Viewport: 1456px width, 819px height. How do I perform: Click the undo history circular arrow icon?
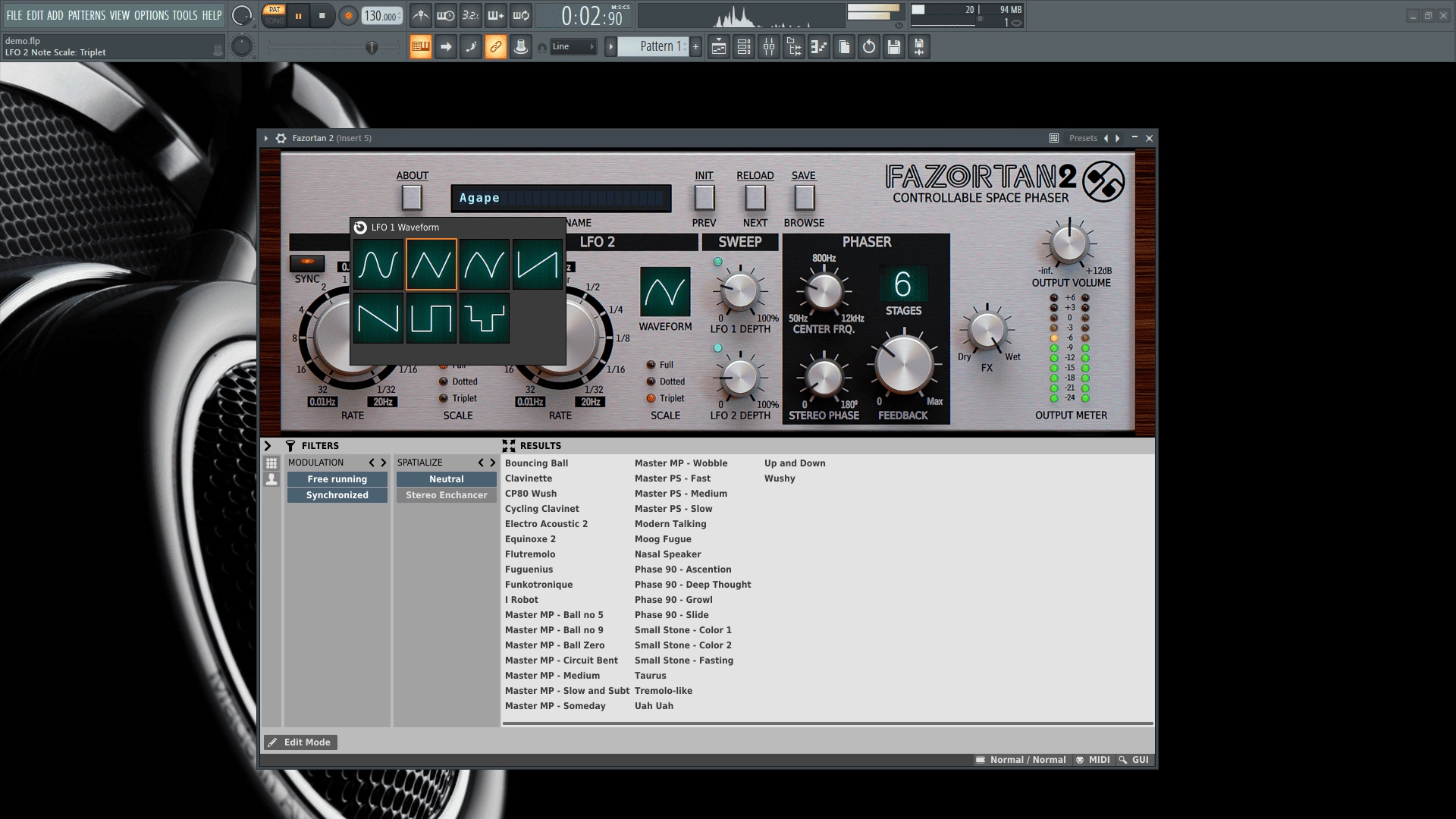coord(869,47)
